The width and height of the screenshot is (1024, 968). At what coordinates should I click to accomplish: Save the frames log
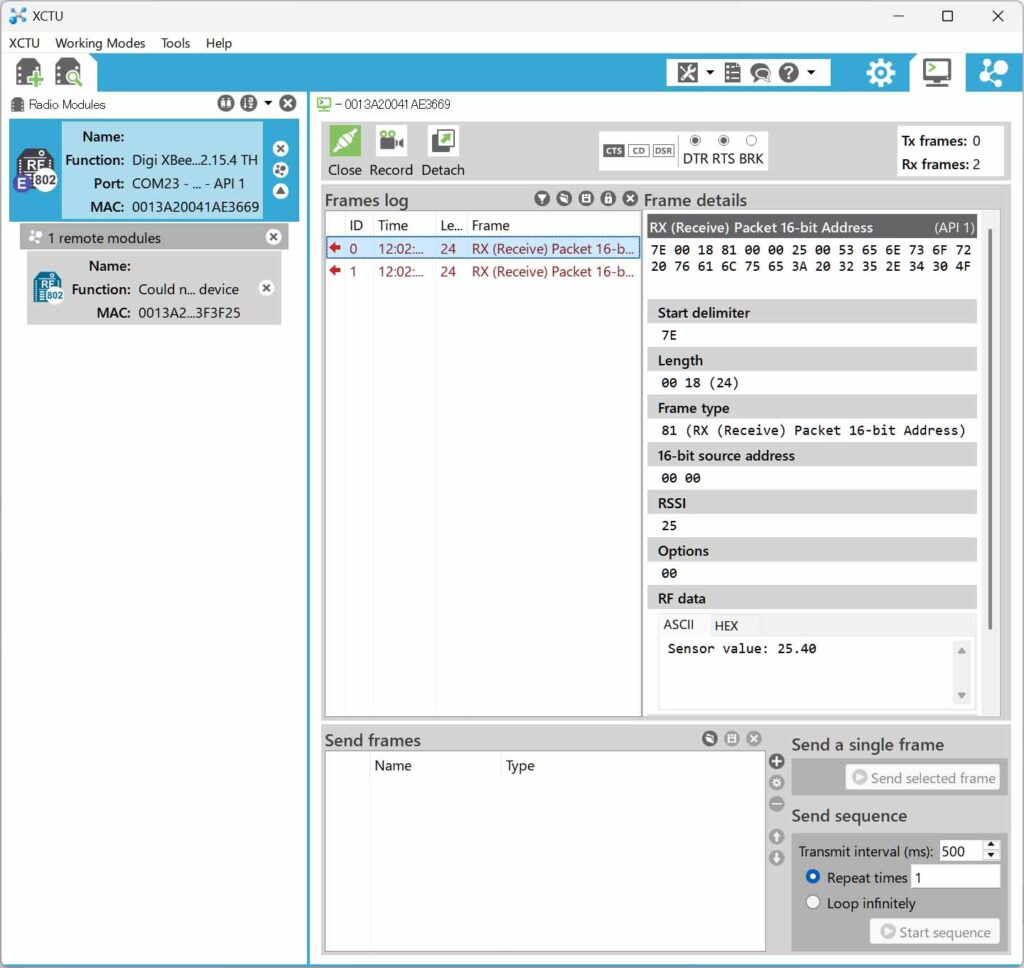tap(586, 199)
